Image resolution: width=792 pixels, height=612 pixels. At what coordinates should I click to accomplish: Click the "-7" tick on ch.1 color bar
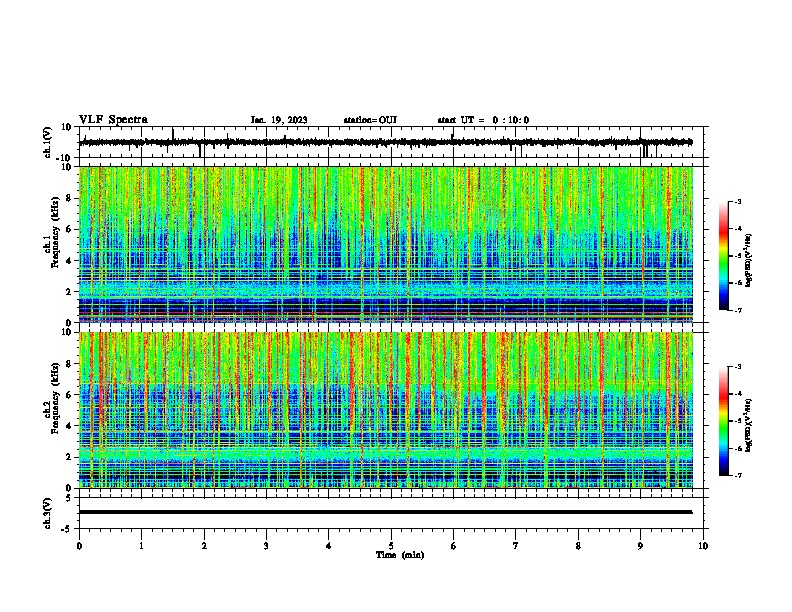click(738, 310)
